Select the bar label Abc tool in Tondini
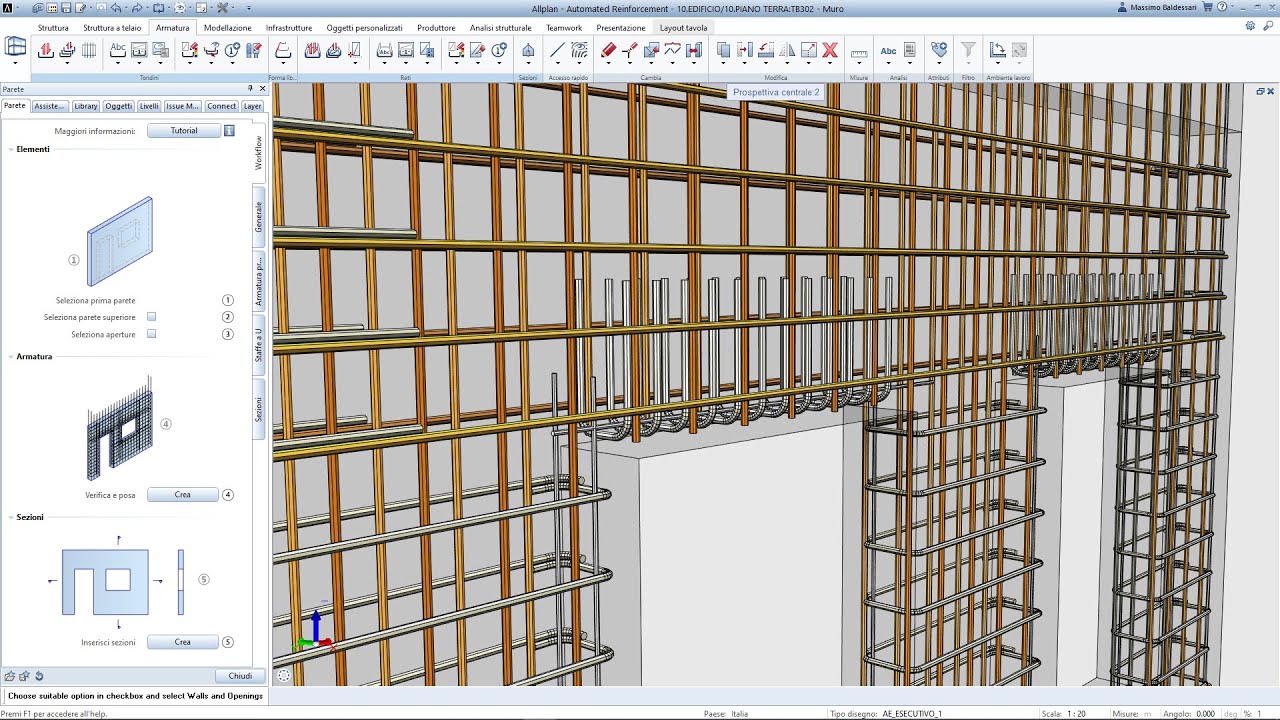Screen dimensions: 1280x720 pyautogui.click(x=118, y=49)
